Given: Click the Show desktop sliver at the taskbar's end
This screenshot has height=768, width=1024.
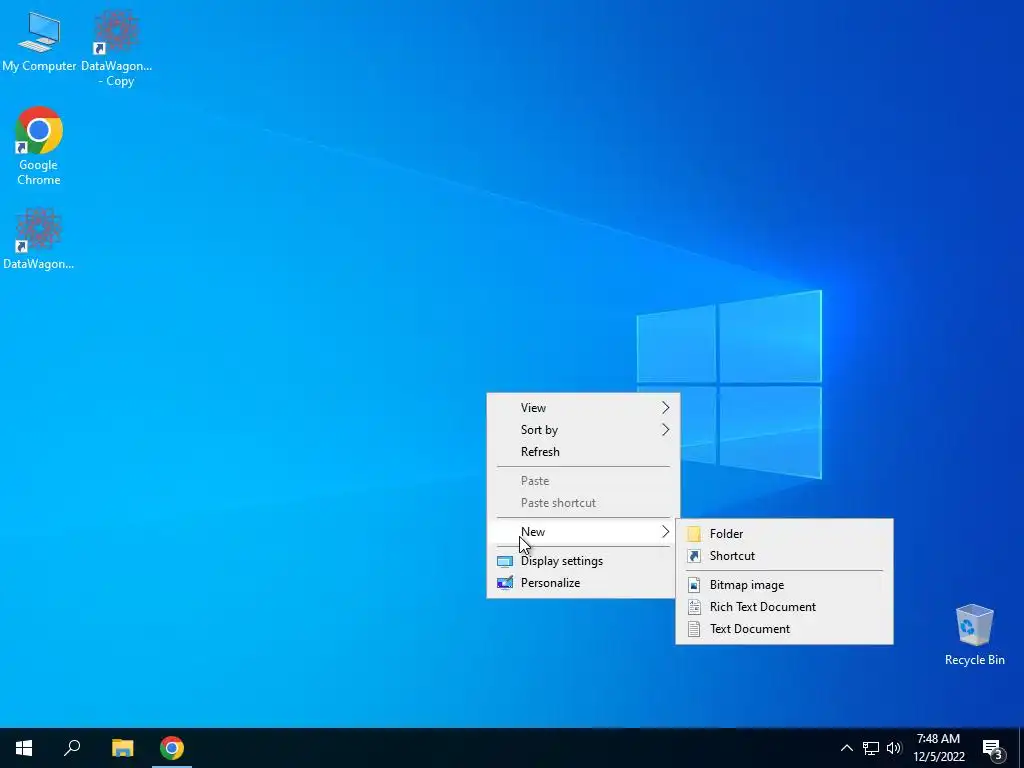Looking at the screenshot, I should (1021, 748).
